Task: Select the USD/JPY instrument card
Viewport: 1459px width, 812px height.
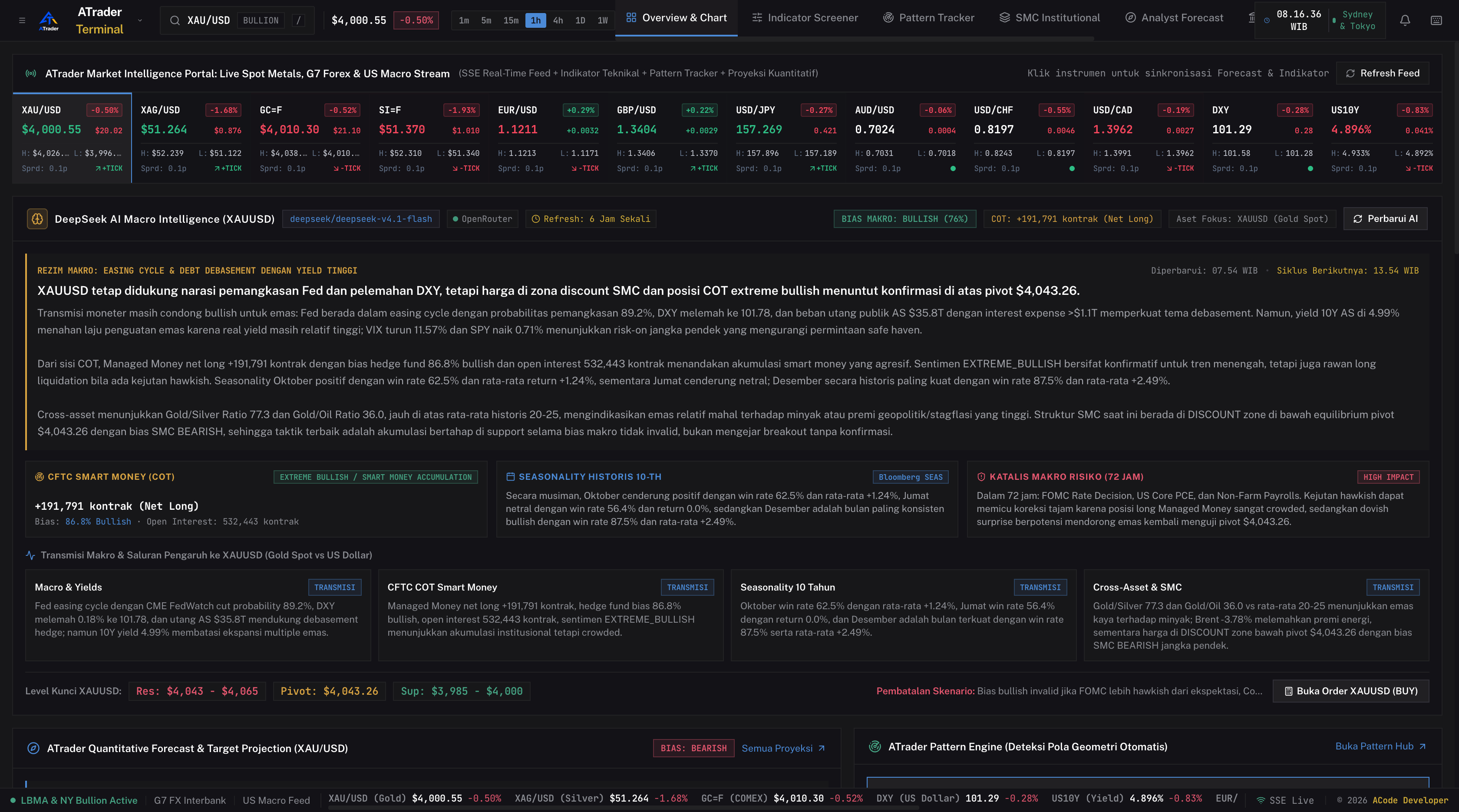Action: coord(786,138)
